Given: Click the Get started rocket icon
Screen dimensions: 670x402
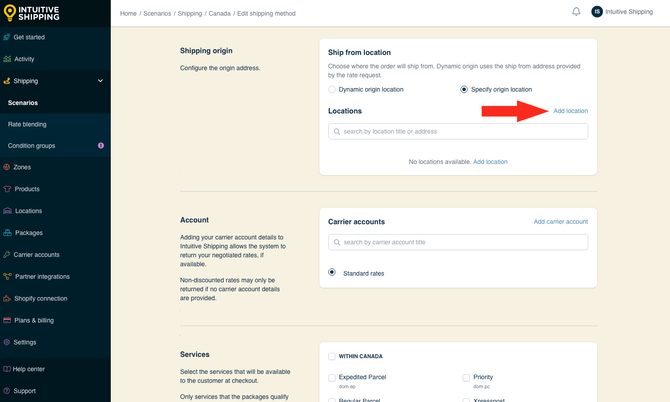Looking at the screenshot, I should [6, 37].
